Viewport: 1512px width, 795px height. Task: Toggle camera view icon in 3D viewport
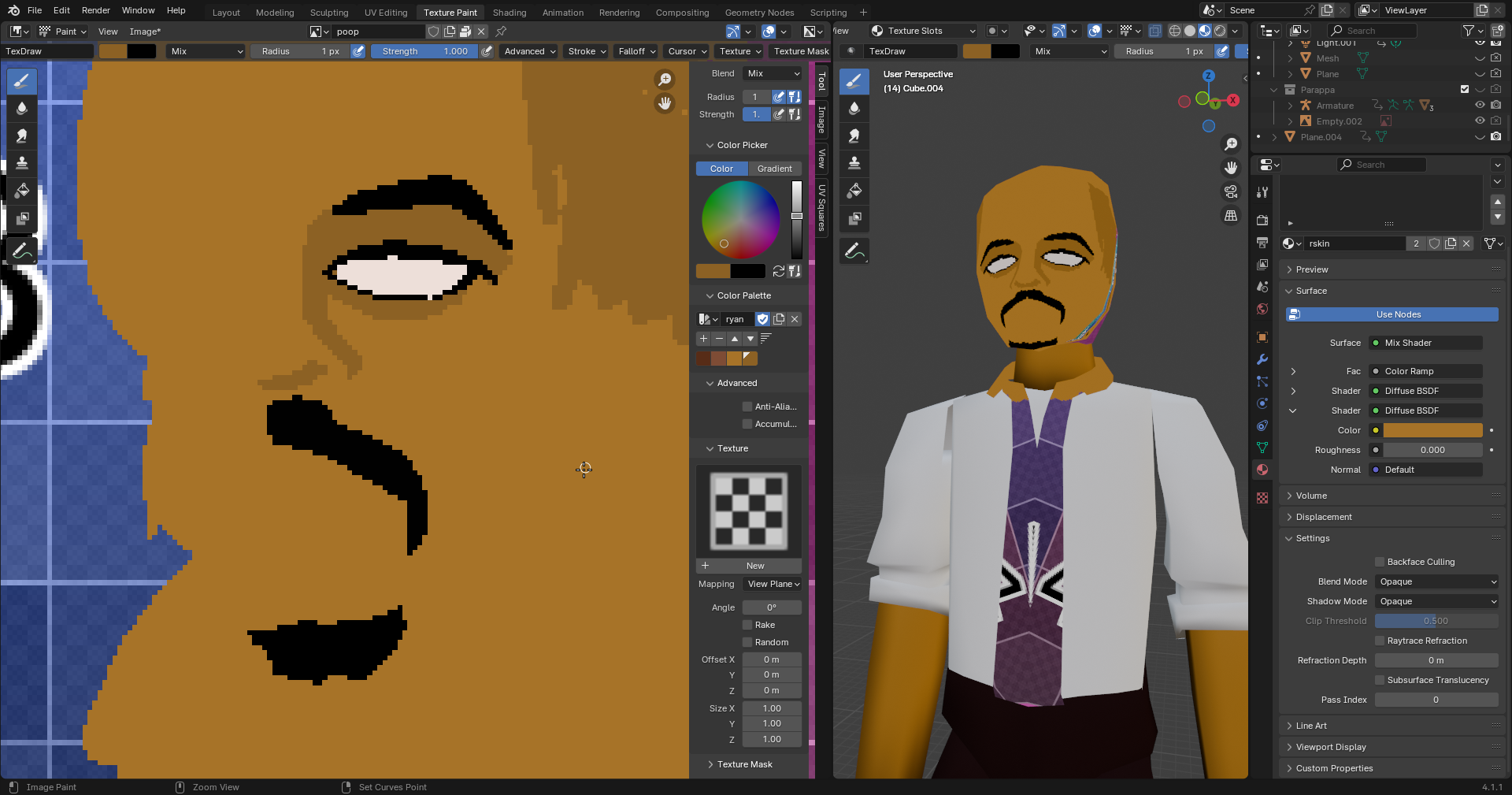click(1231, 191)
